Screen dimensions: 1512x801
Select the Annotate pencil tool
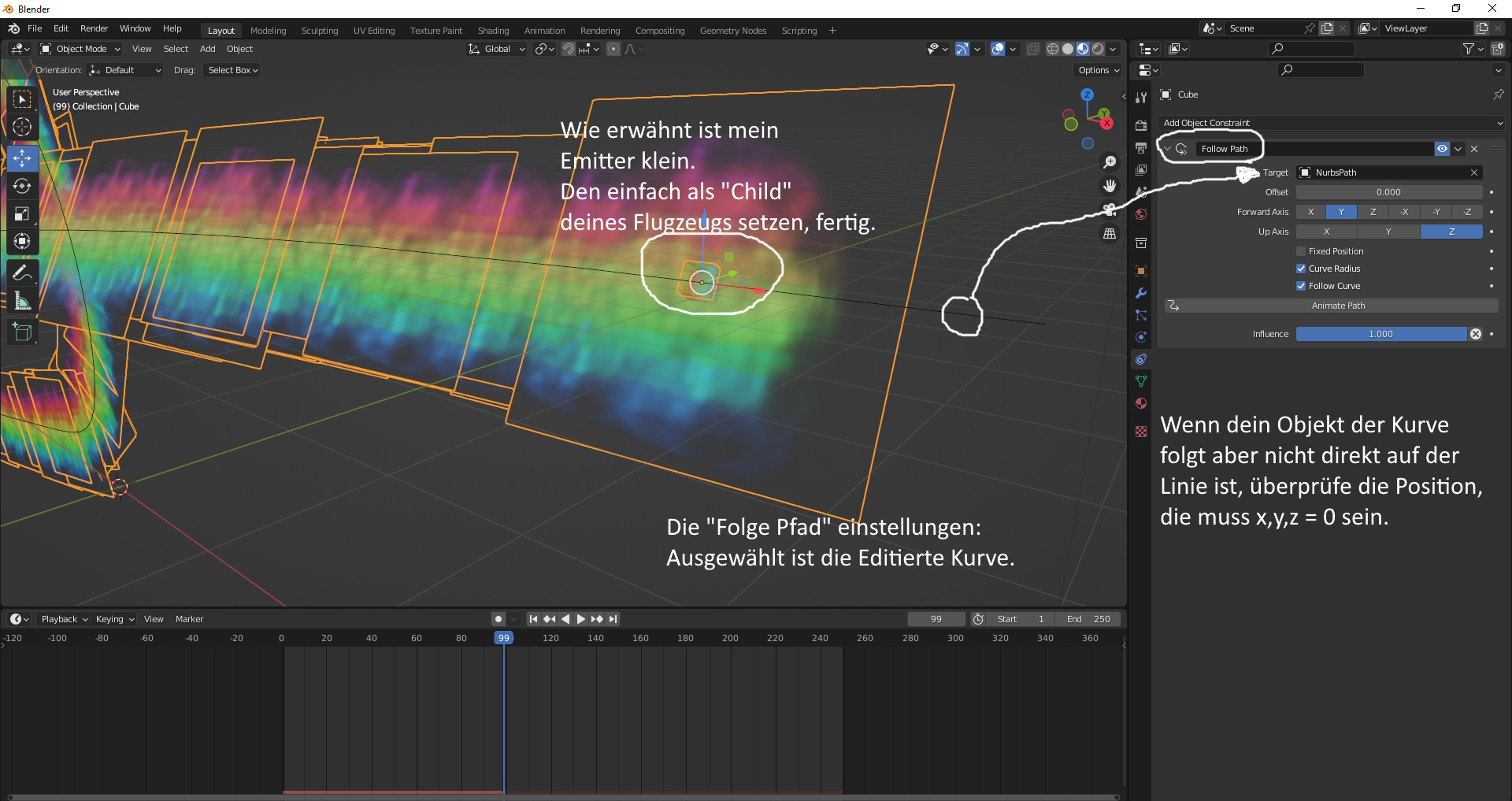pos(22,273)
